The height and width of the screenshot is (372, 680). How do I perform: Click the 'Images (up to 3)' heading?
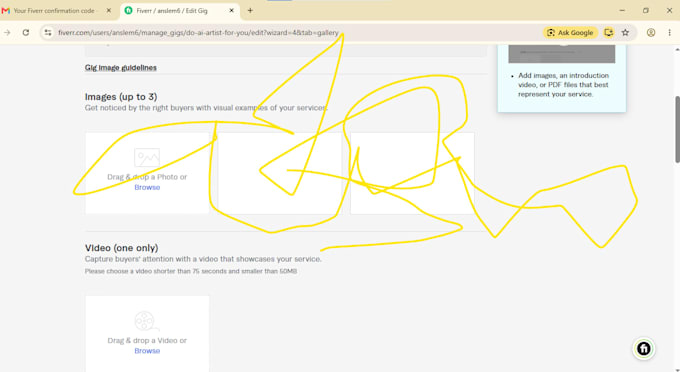(x=121, y=97)
